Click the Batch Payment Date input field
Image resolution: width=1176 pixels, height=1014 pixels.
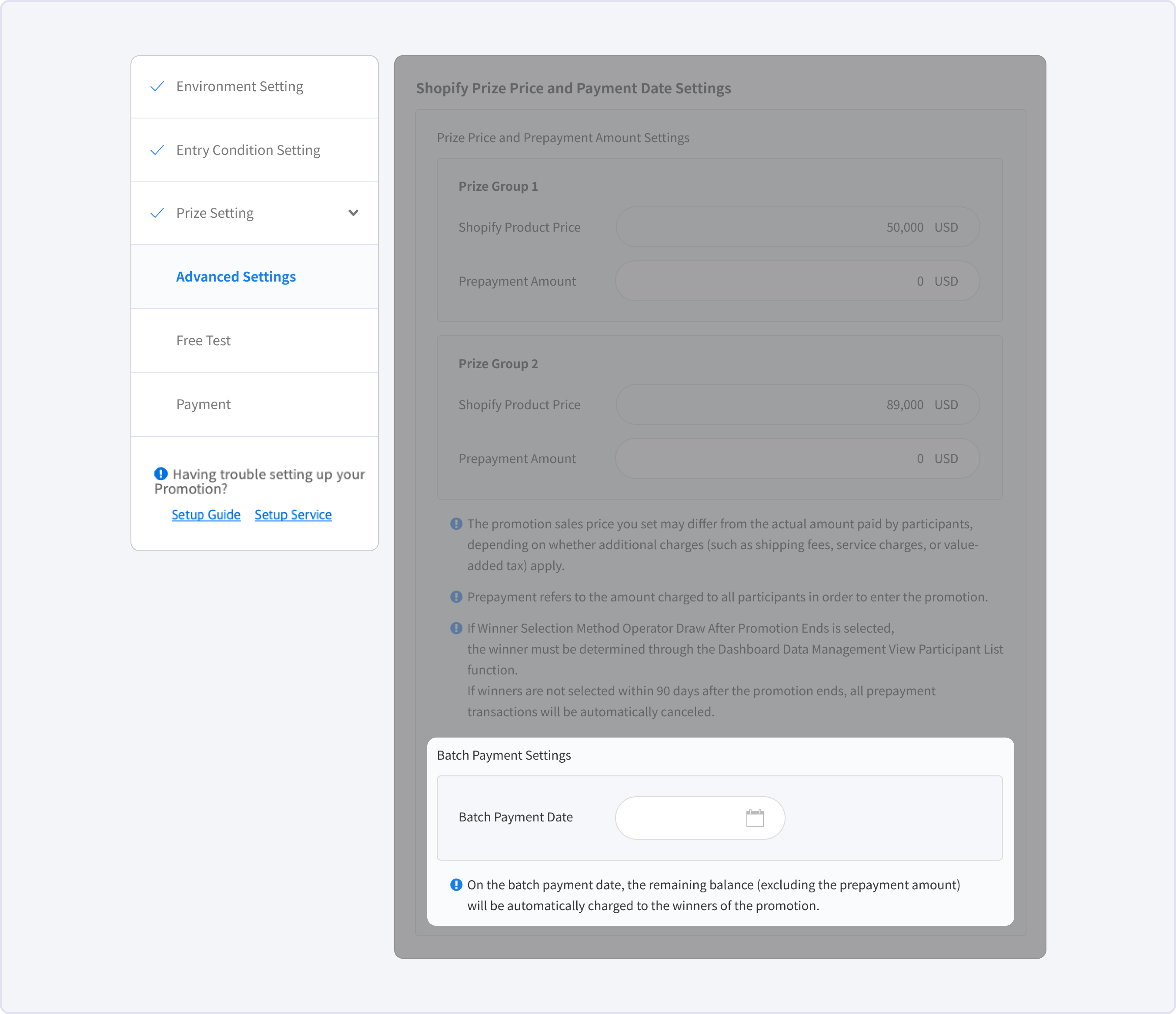pyautogui.click(x=700, y=818)
